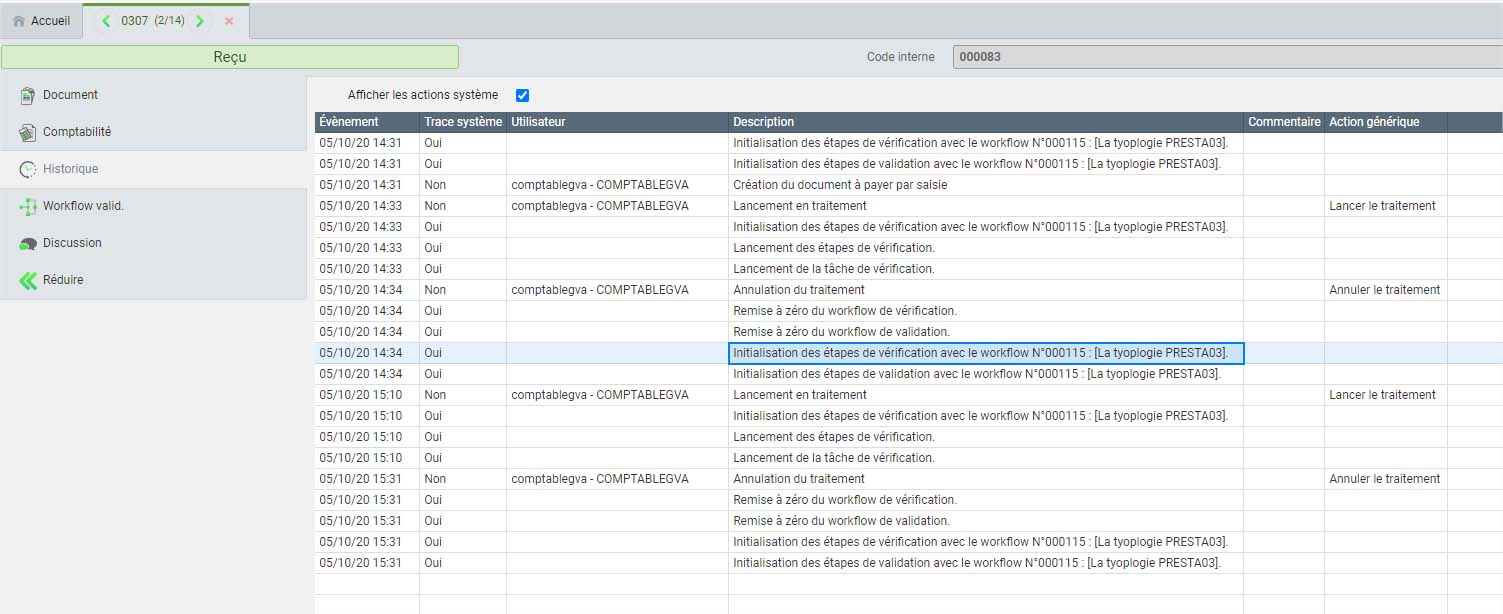Select 'Remise à zéro du workflow de vérification.' at 15:31
Screen dimensions: 1503x614
click(845, 500)
